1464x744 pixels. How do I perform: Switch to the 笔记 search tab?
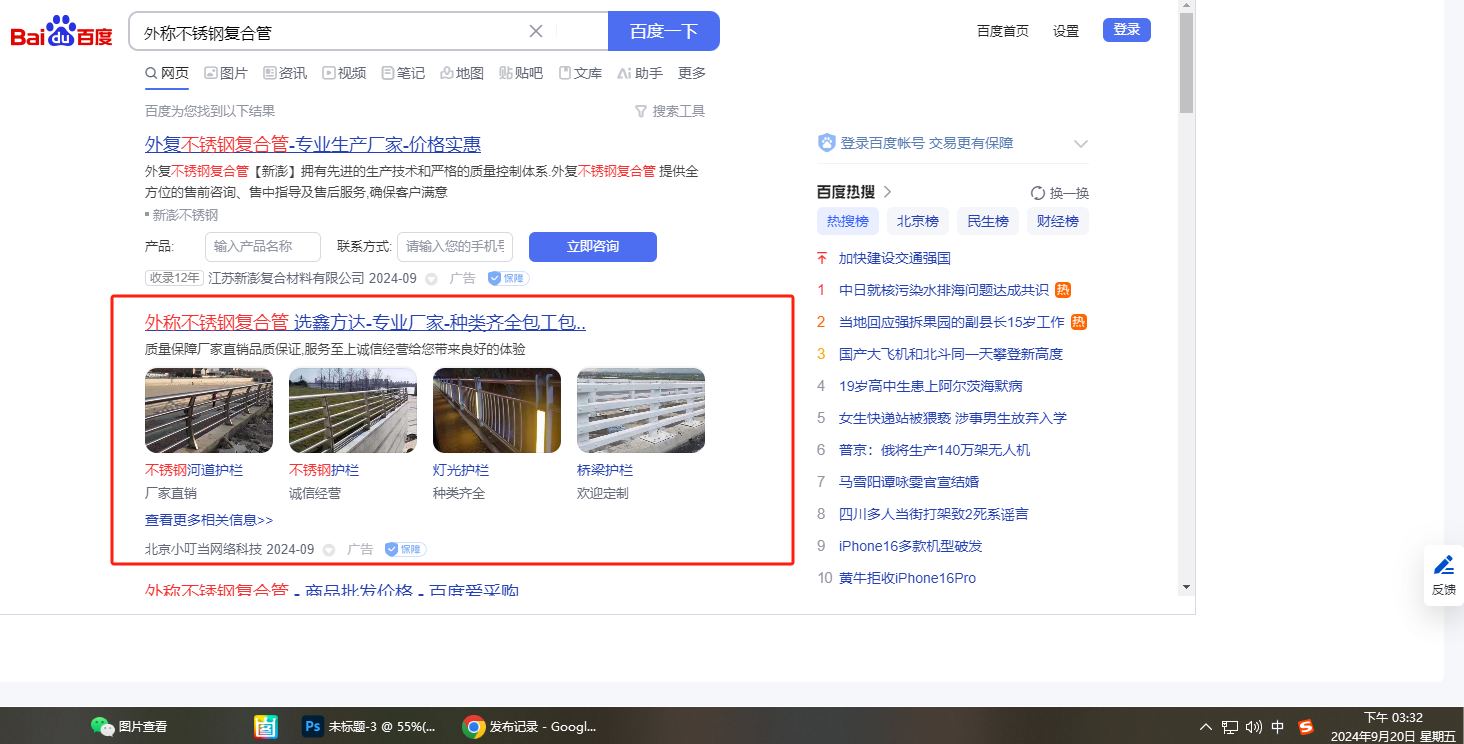point(403,73)
